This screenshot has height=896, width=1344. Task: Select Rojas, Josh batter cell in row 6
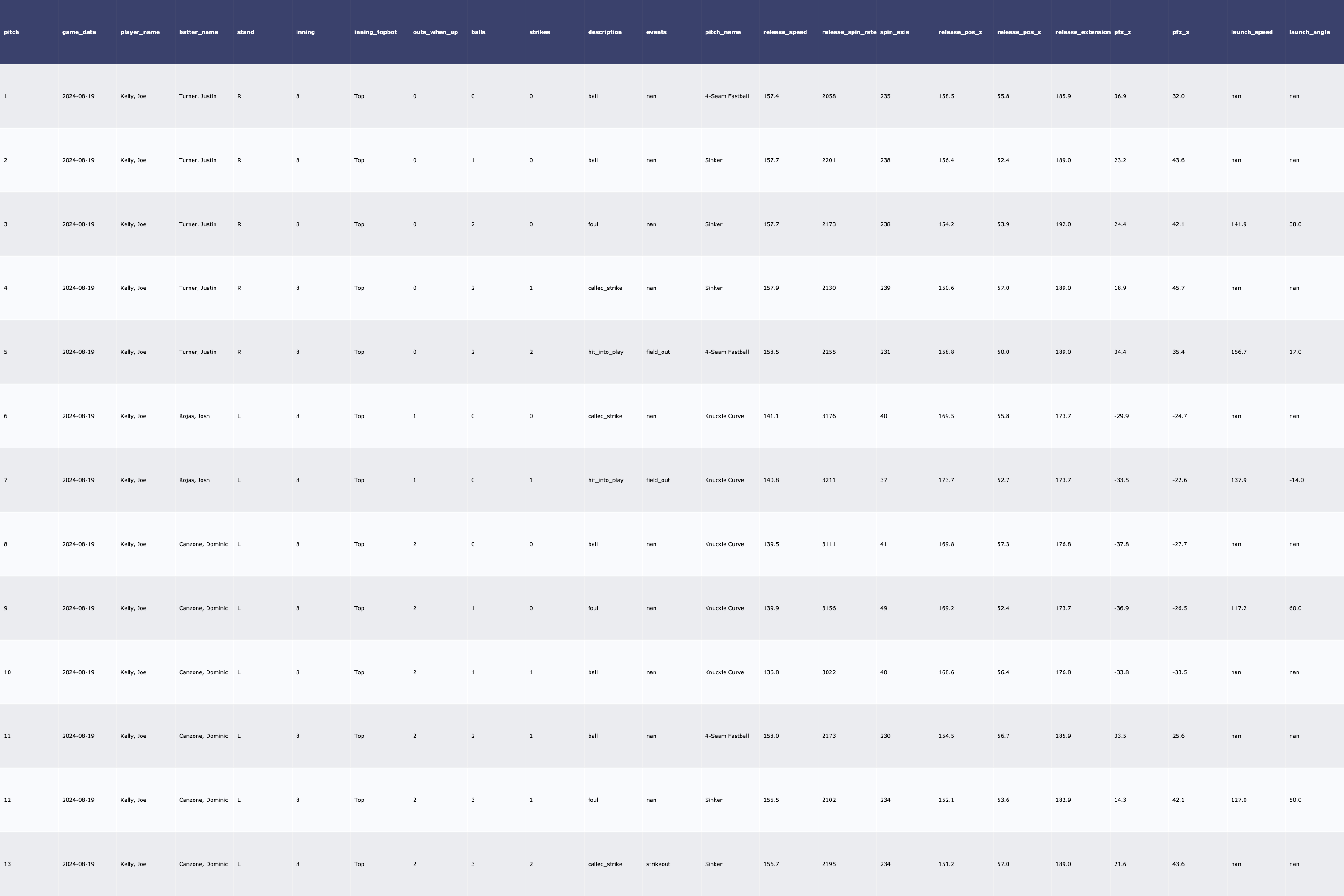[x=194, y=416]
